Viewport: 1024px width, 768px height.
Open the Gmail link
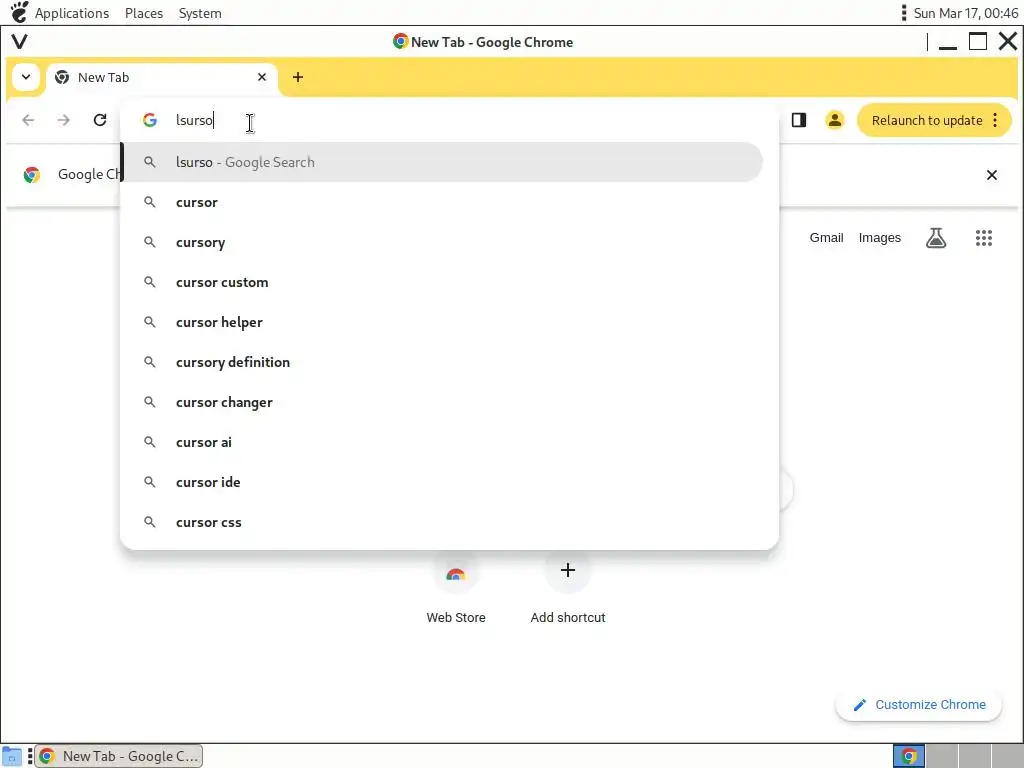826,238
